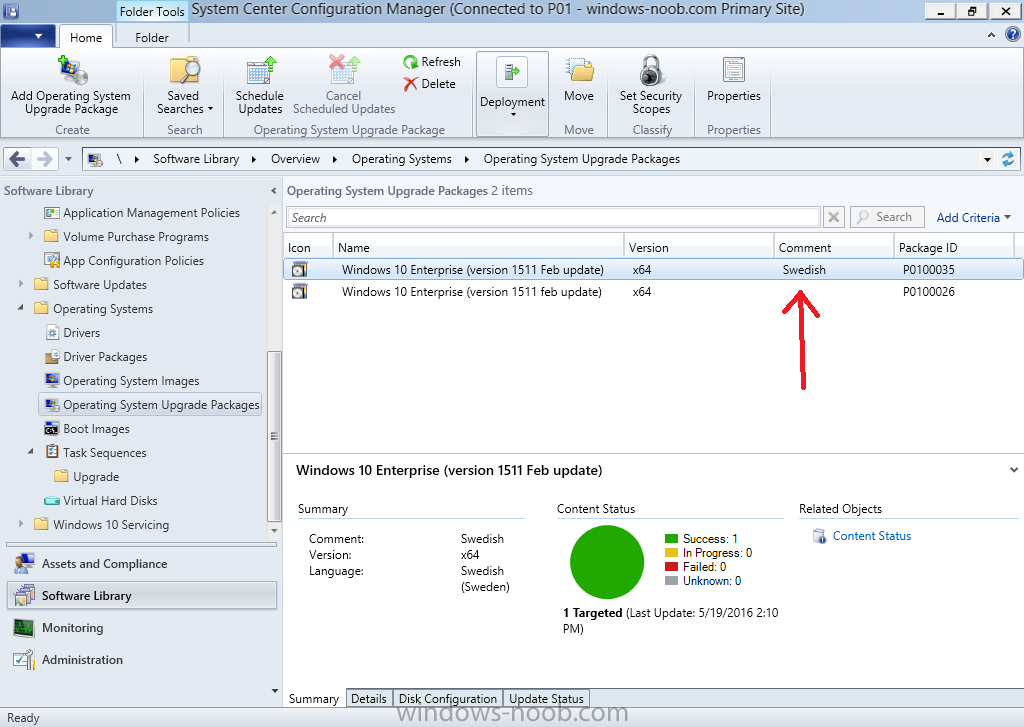
Task: Open the Deployment dropdown
Action: 512,94
